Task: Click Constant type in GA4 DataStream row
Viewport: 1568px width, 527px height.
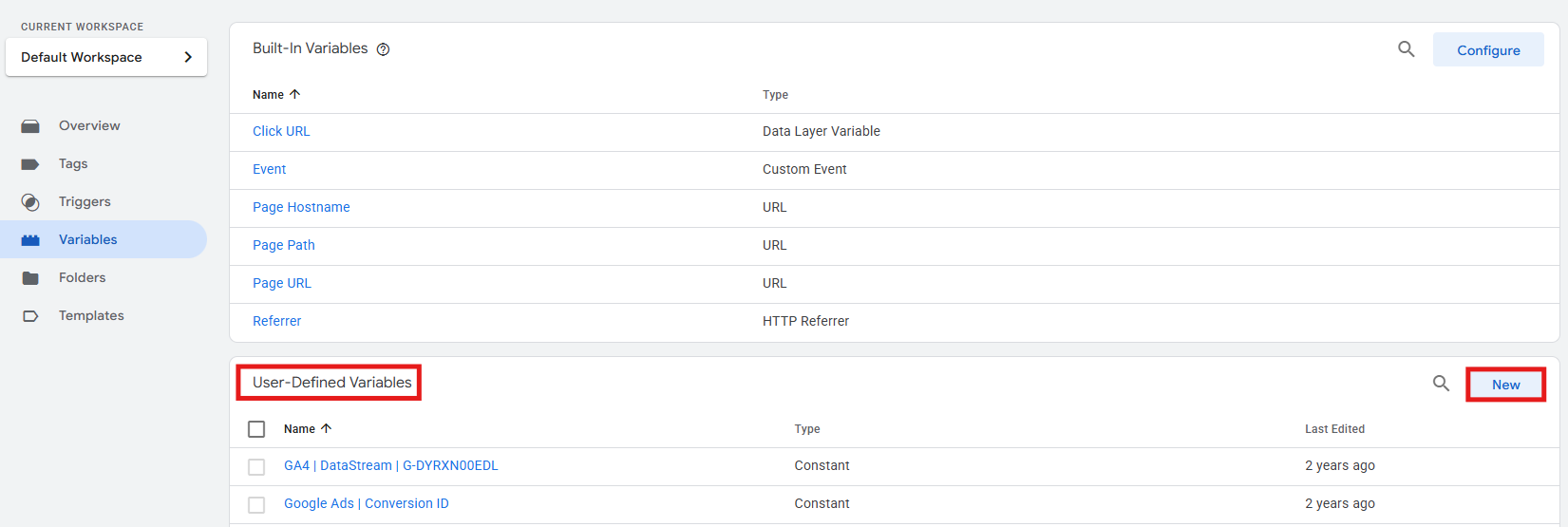Action: (822, 465)
